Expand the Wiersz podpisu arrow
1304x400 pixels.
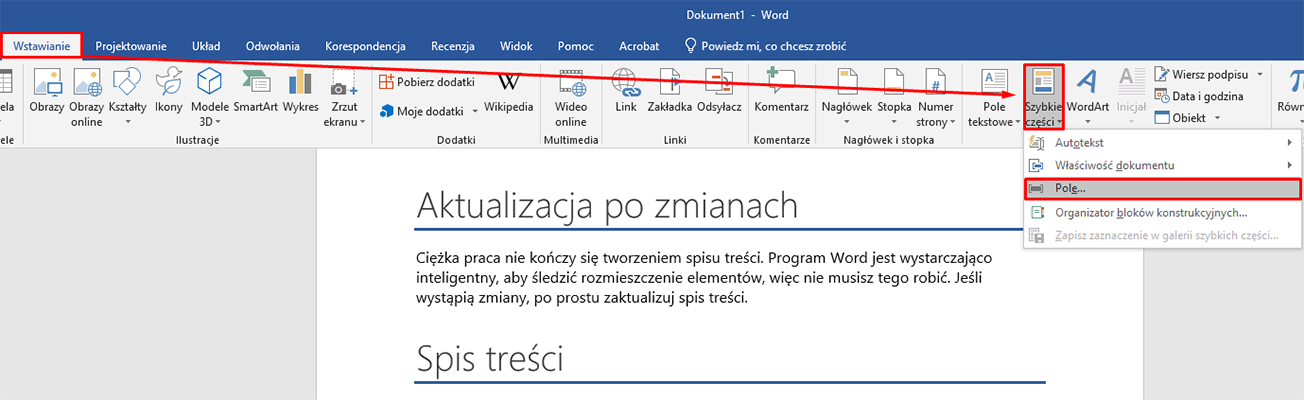1259,75
